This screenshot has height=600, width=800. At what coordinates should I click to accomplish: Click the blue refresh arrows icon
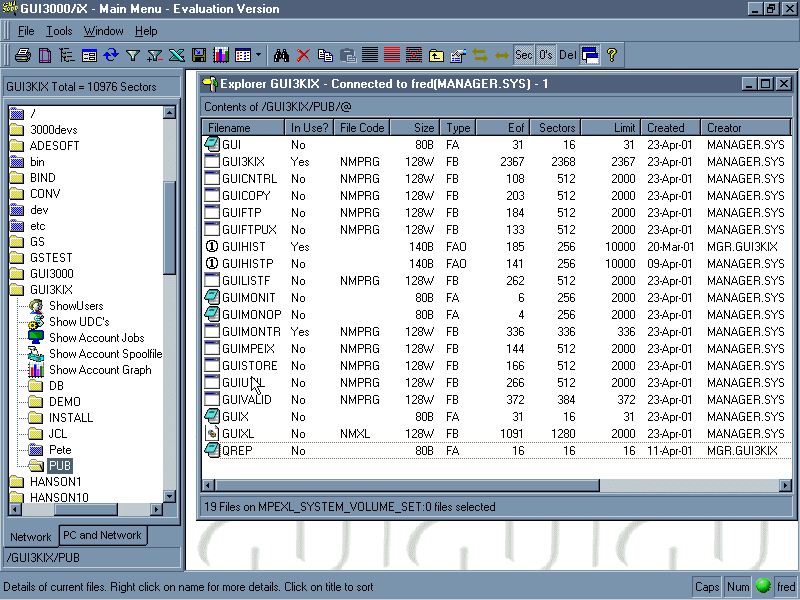point(111,55)
